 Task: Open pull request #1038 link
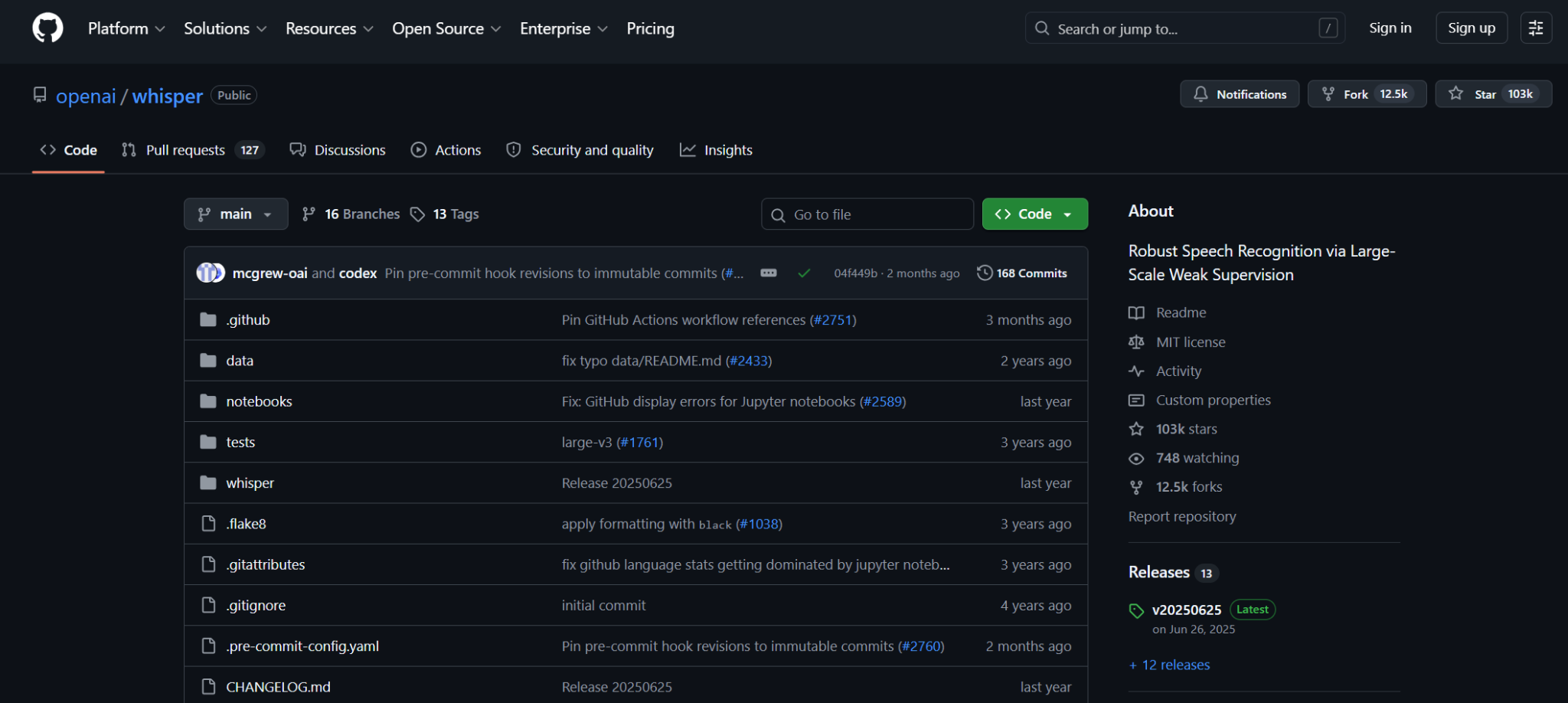click(759, 524)
